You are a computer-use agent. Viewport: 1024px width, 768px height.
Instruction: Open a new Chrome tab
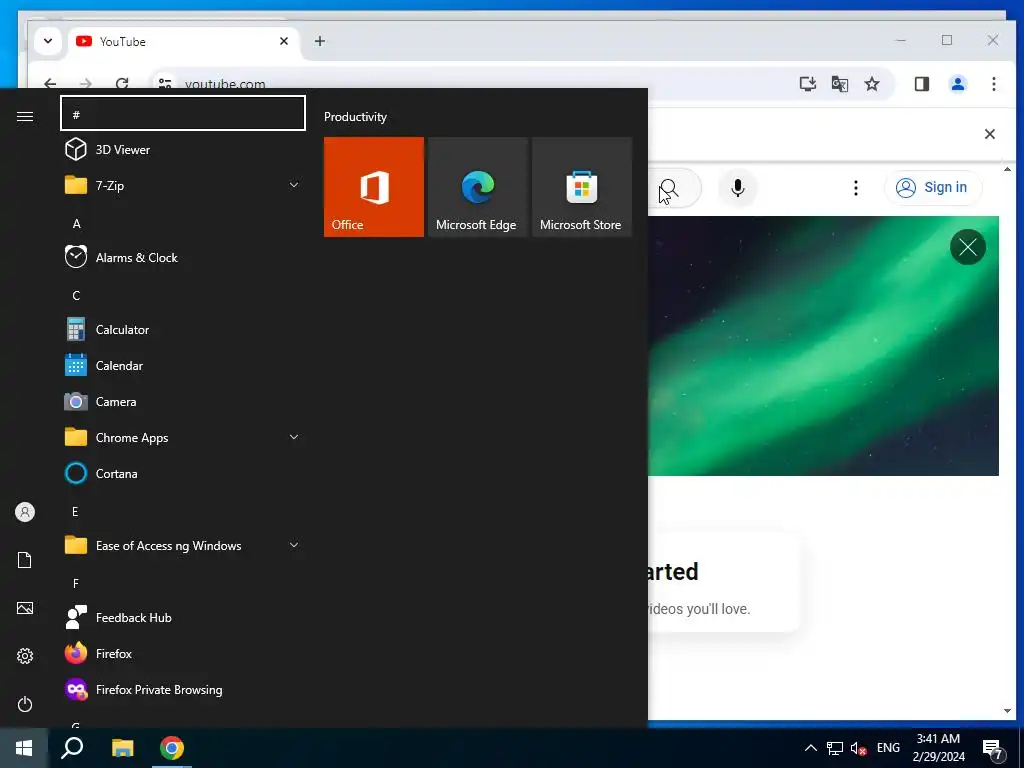pyautogui.click(x=319, y=41)
